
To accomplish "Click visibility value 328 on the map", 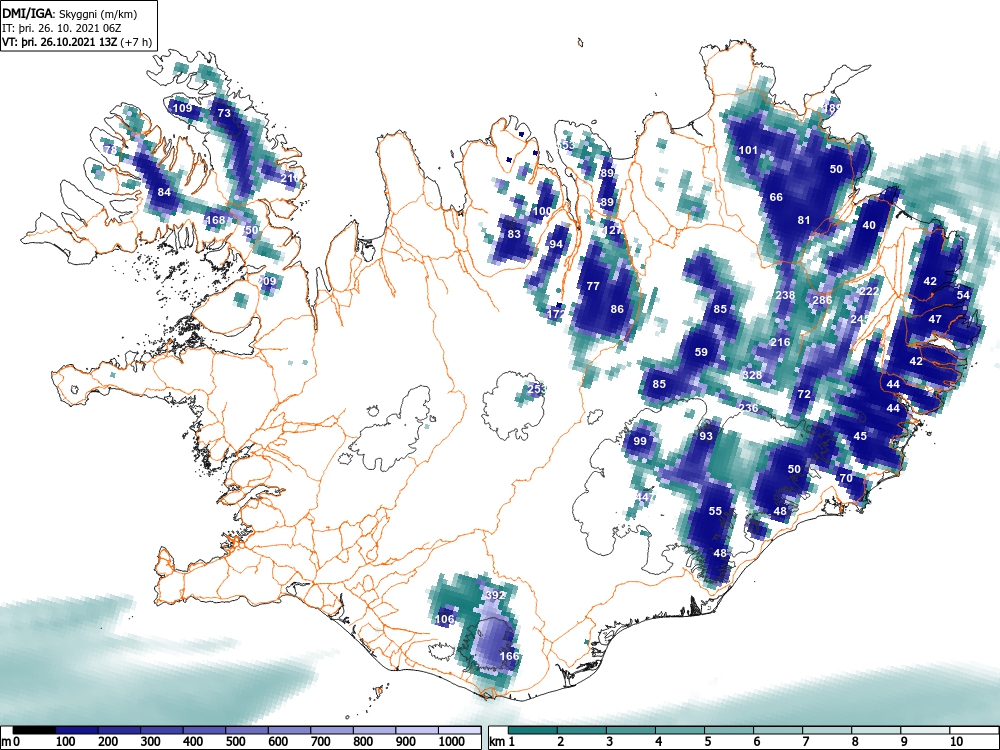I will click(x=753, y=375).
